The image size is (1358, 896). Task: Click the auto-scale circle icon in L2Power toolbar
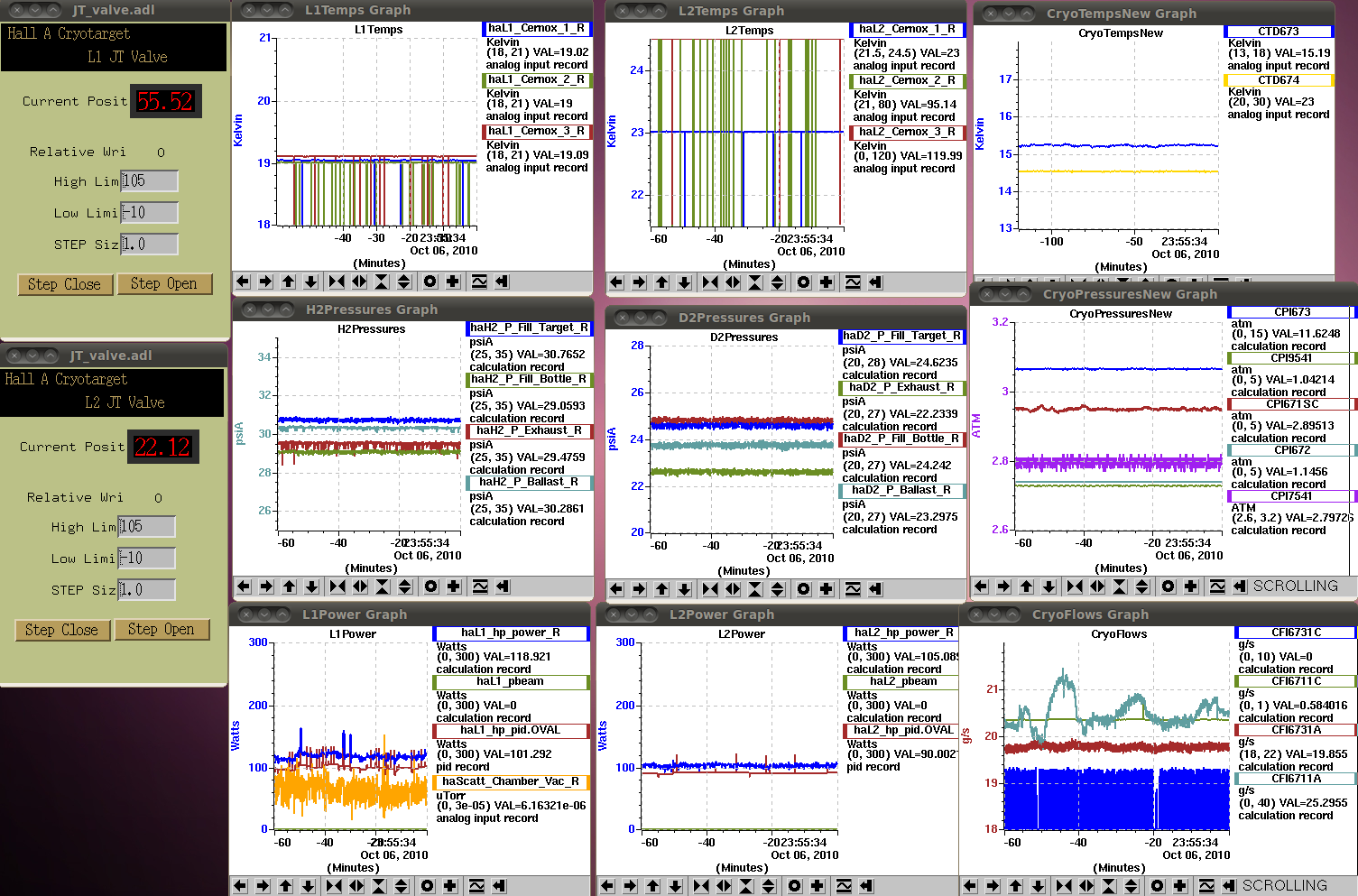(795, 886)
